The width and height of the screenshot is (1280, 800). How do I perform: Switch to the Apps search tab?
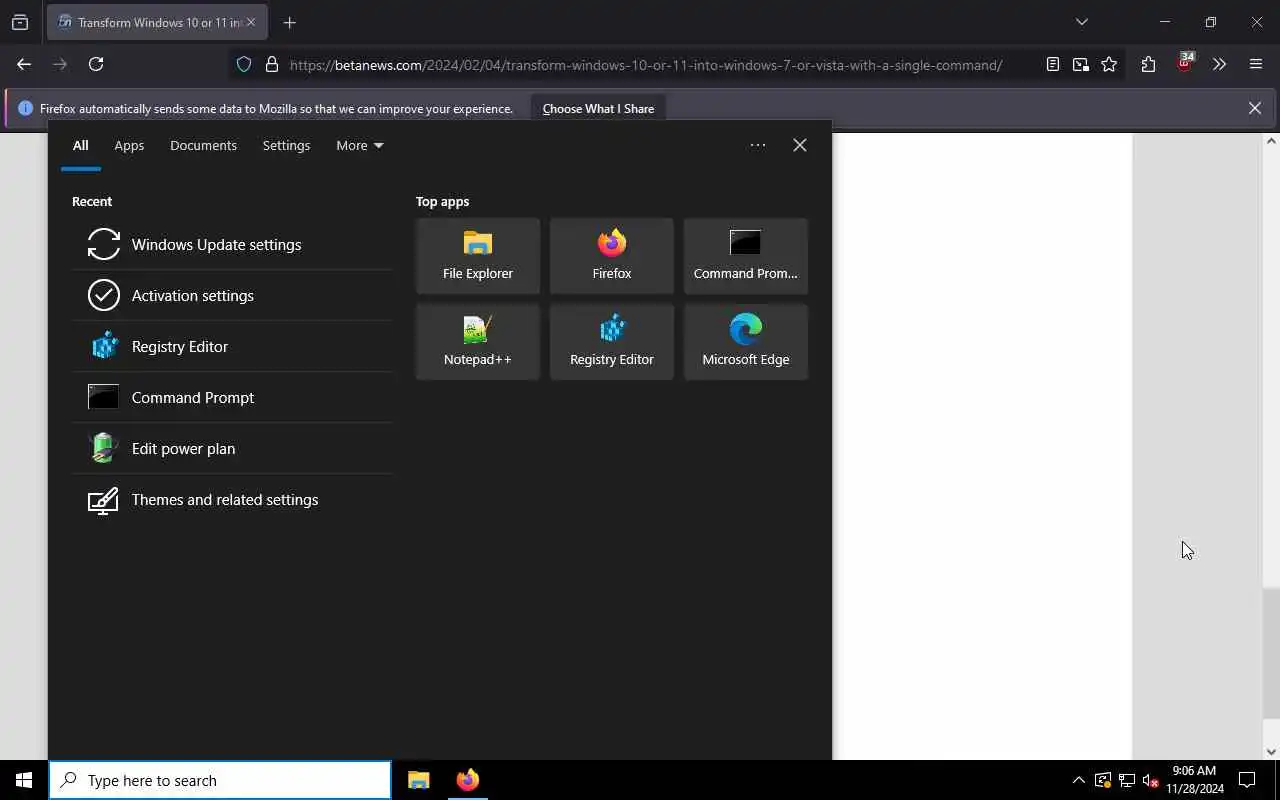click(129, 145)
